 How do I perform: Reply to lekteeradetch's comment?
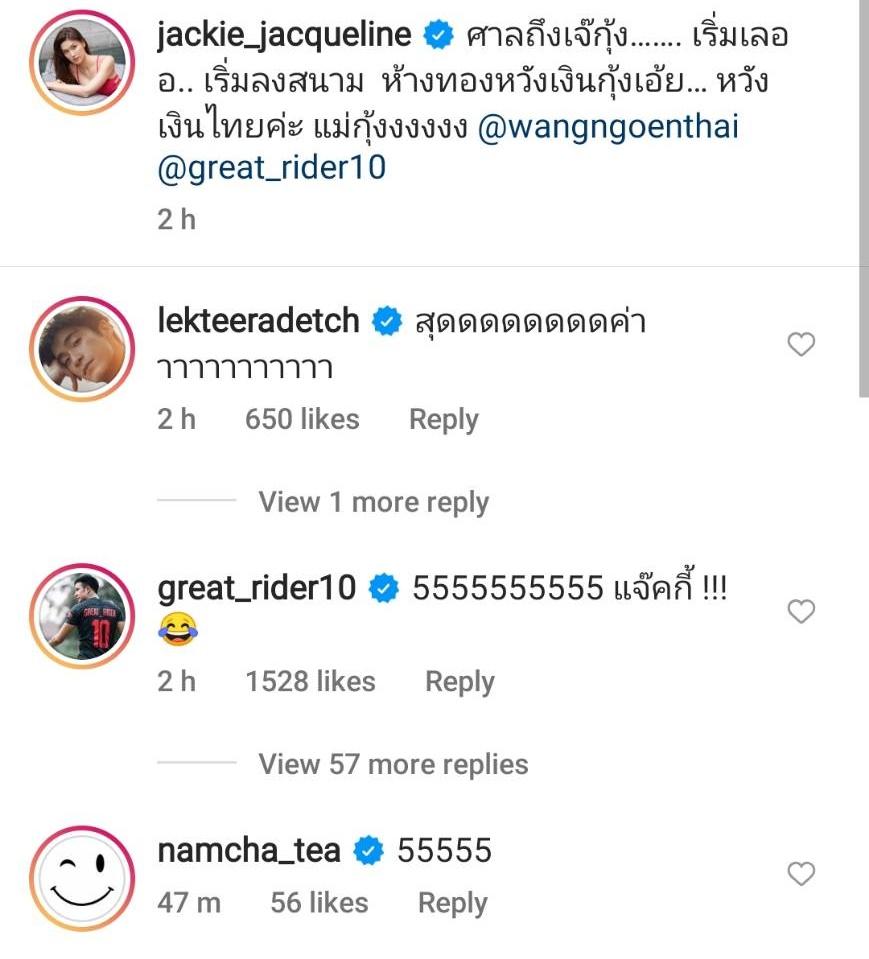coord(443,420)
